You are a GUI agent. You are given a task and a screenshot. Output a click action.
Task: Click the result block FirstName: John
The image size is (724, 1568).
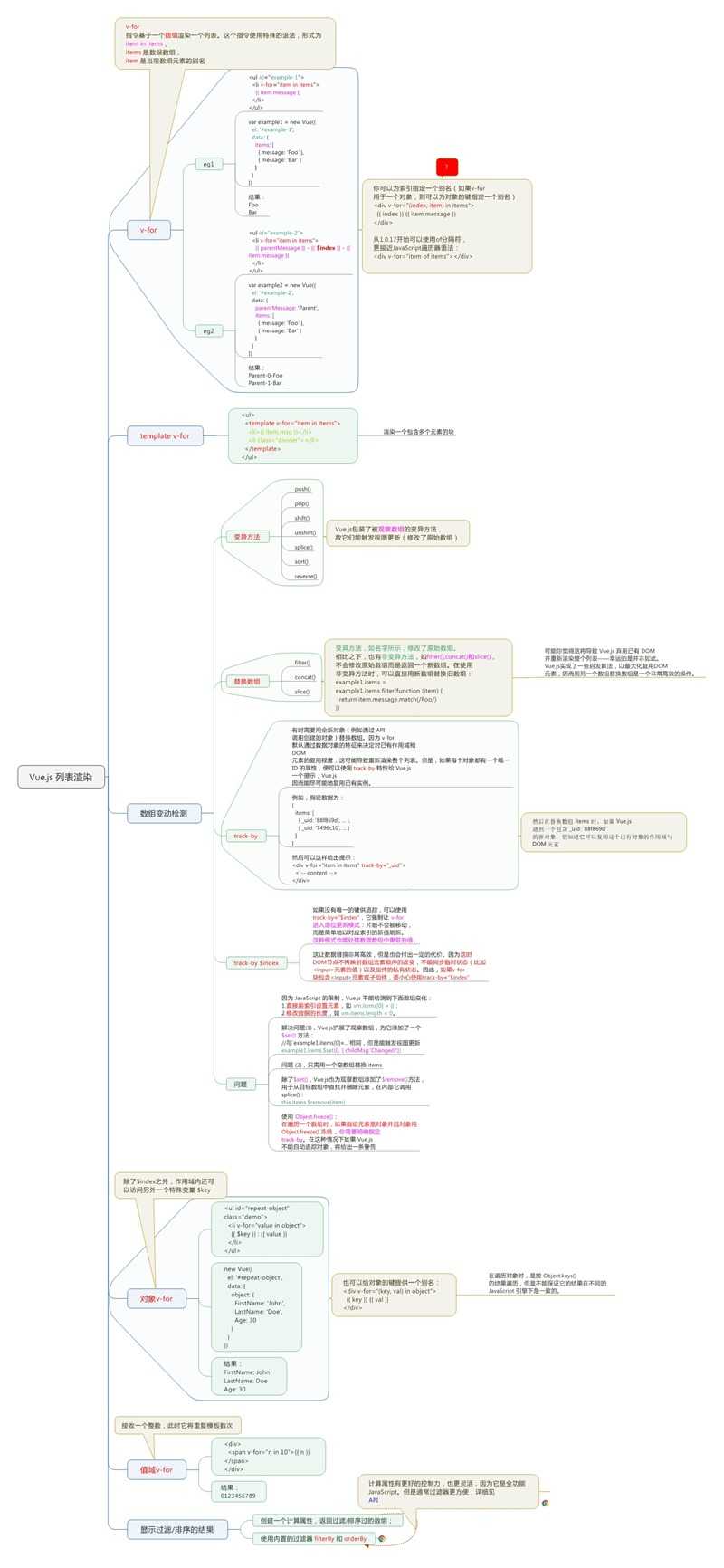pyautogui.click(x=249, y=1375)
